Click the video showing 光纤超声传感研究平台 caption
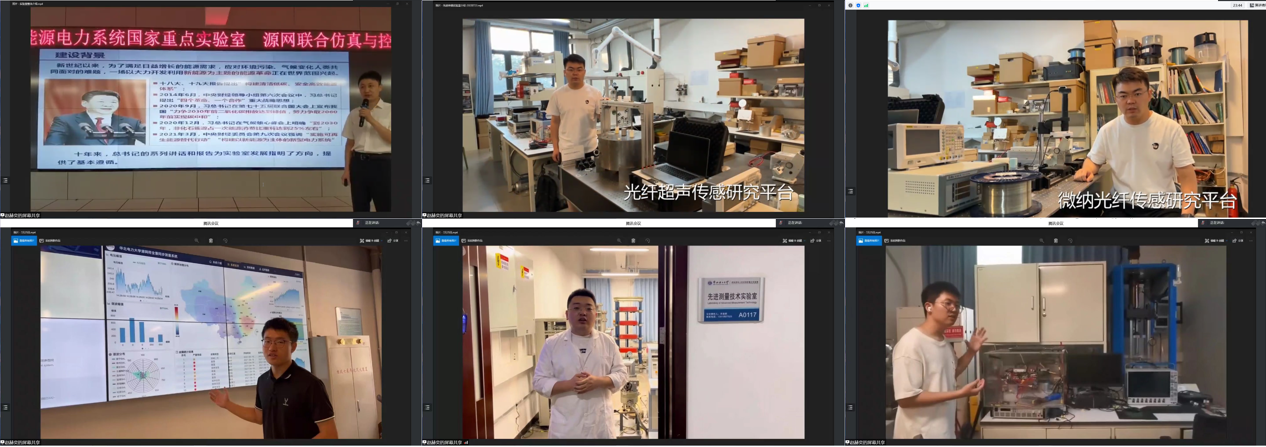Viewport: 1266px width, 447px height. click(x=632, y=115)
